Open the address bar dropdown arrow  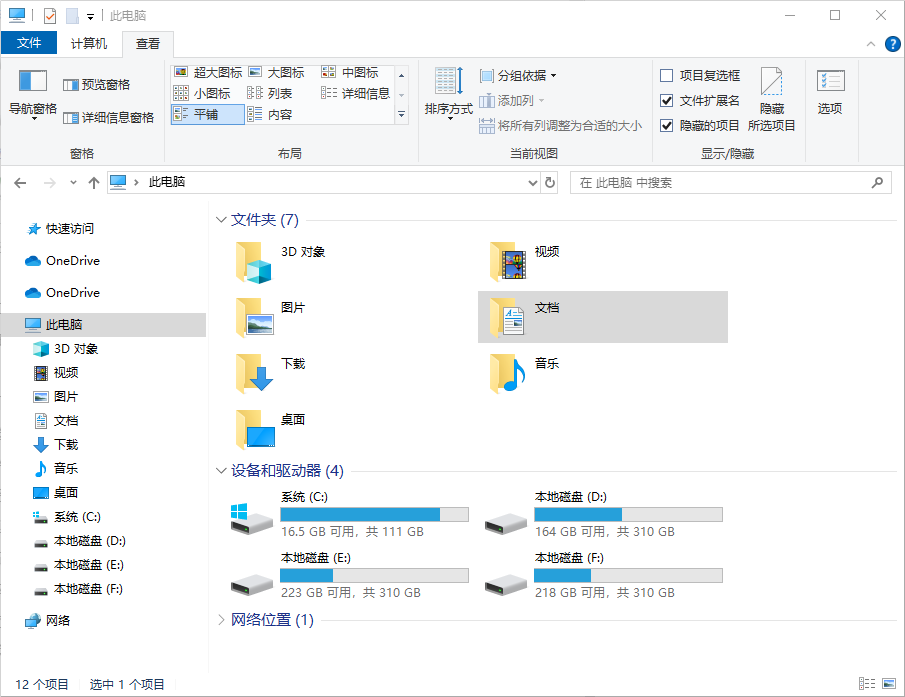coord(533,182)
